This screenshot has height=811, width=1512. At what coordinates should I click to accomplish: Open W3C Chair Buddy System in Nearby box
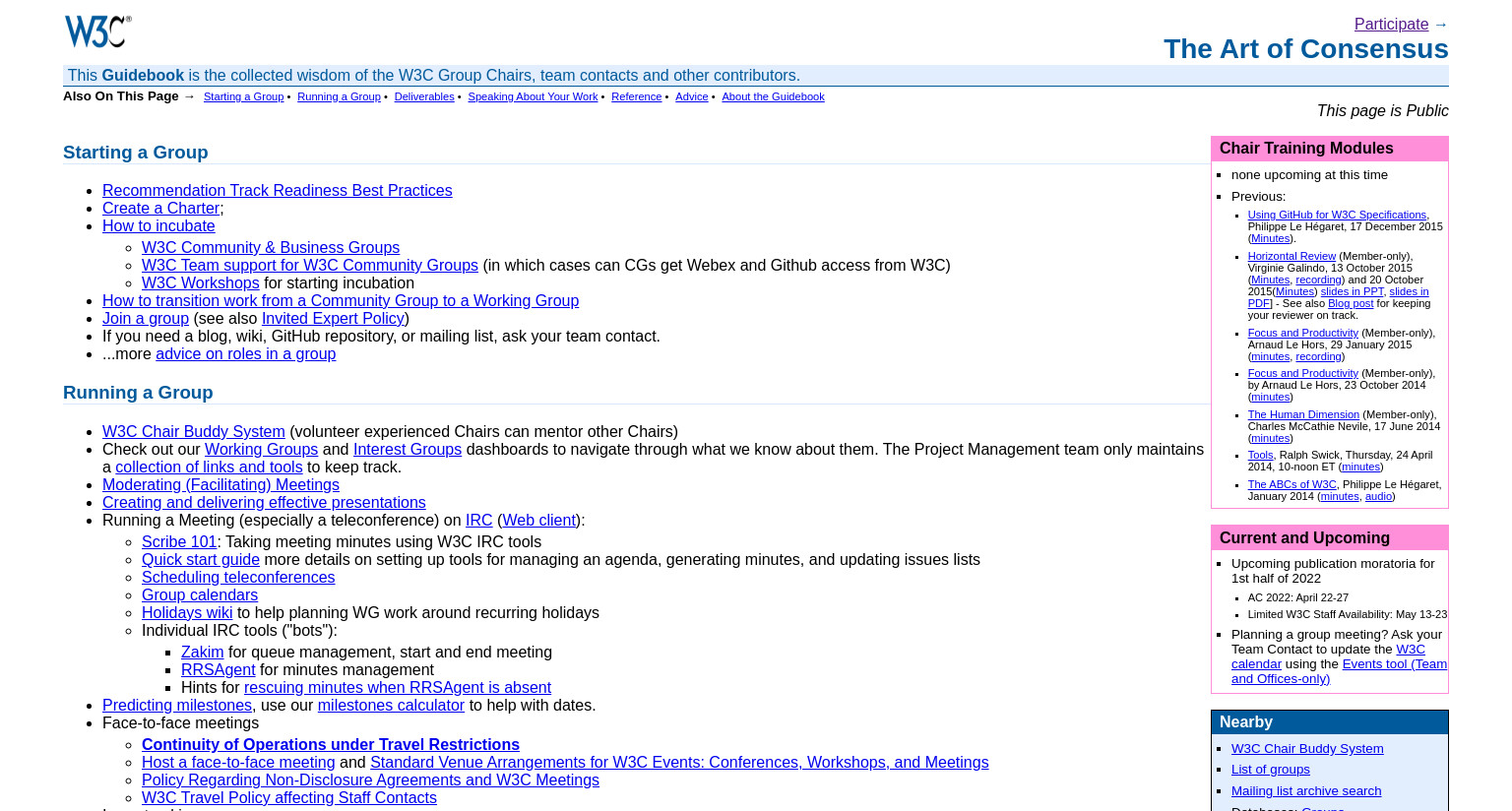(x=1307, y=749)
